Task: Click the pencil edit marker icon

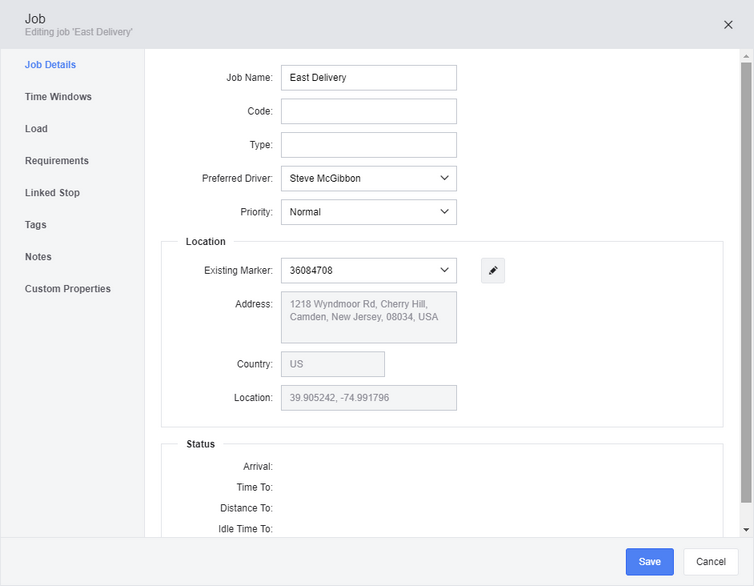Action: tap(493, 271)
